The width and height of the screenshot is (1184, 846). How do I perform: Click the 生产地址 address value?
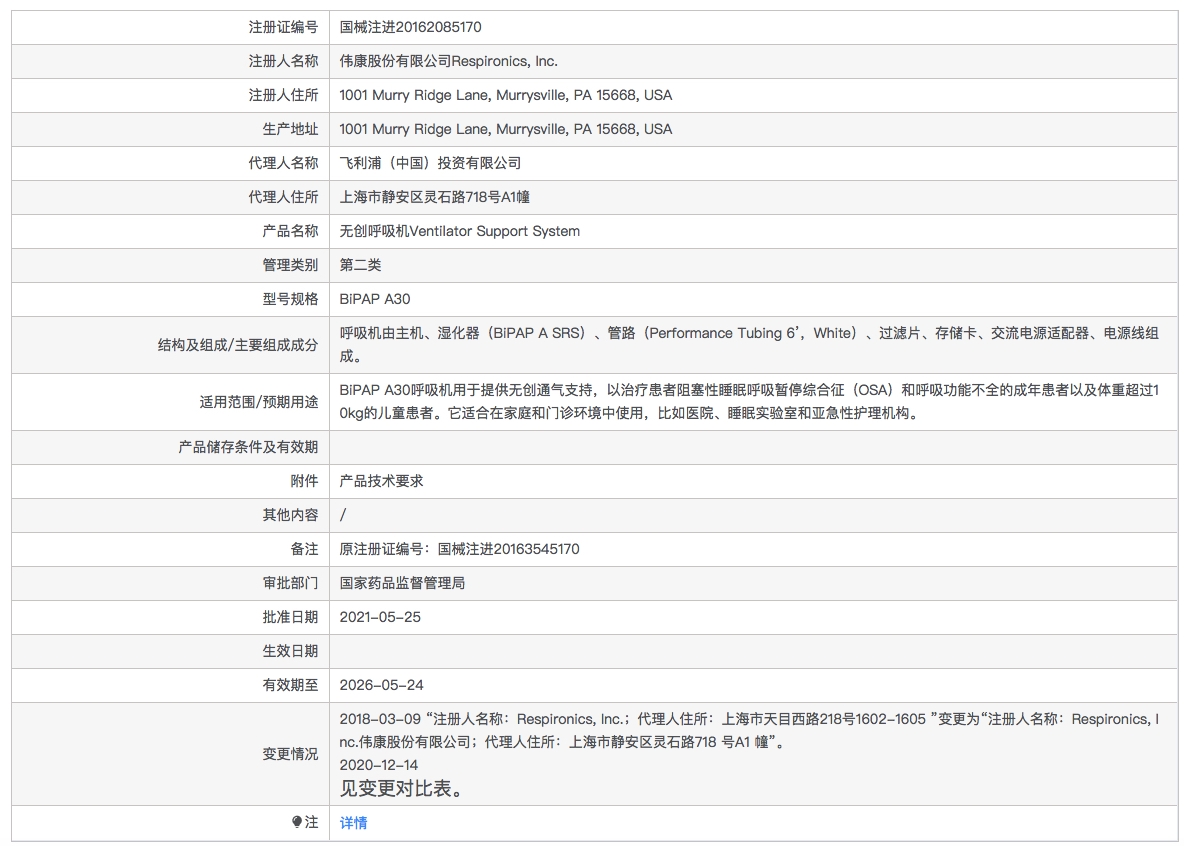(505, 129)
